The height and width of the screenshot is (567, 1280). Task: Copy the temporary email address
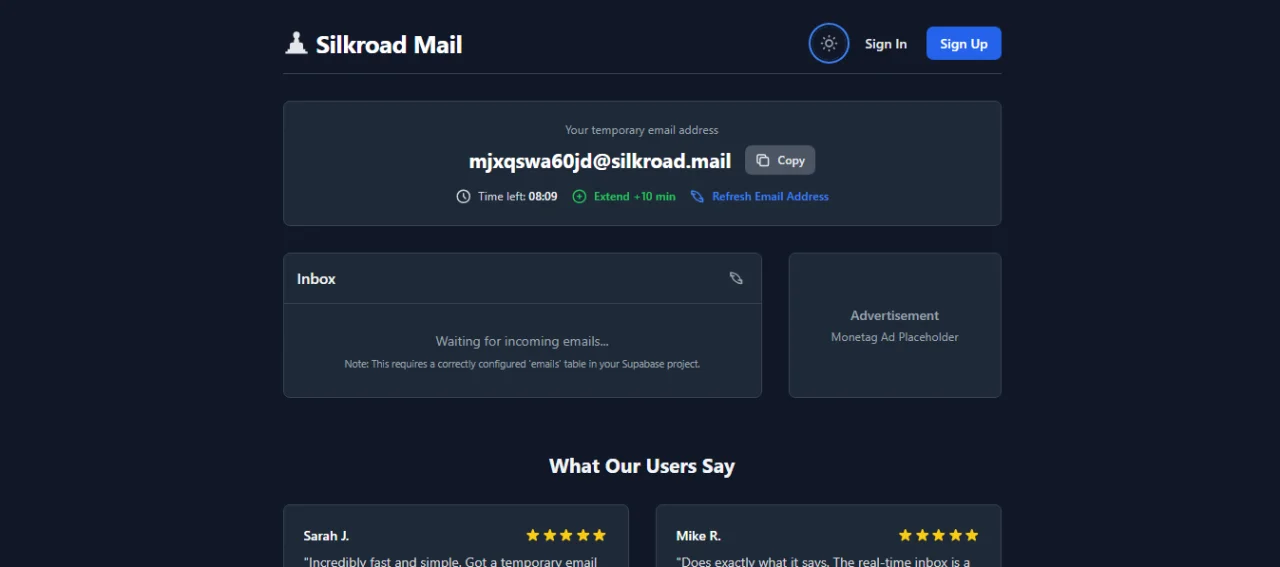pyautogui.click(x=780, y=160)
